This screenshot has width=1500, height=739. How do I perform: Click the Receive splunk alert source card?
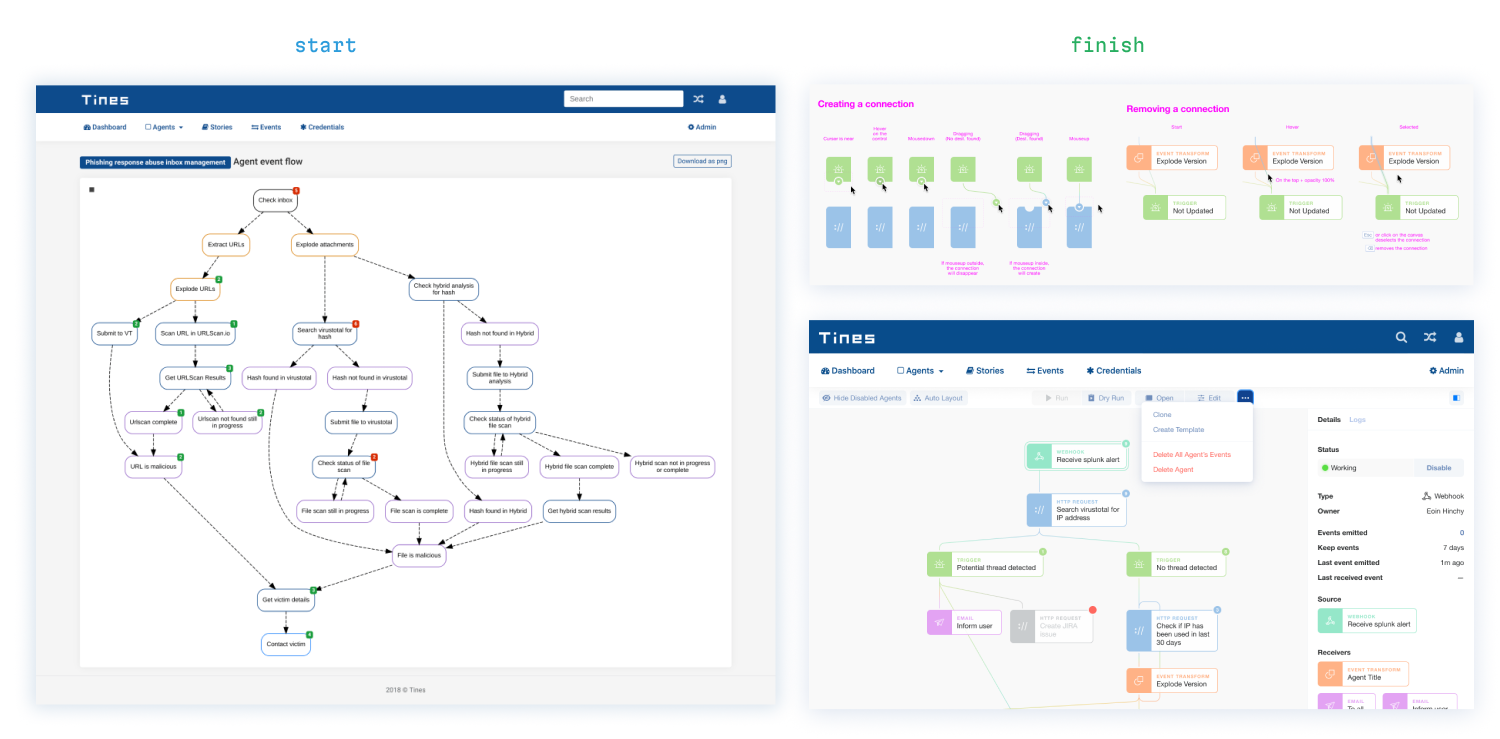tap(1367, 620)
